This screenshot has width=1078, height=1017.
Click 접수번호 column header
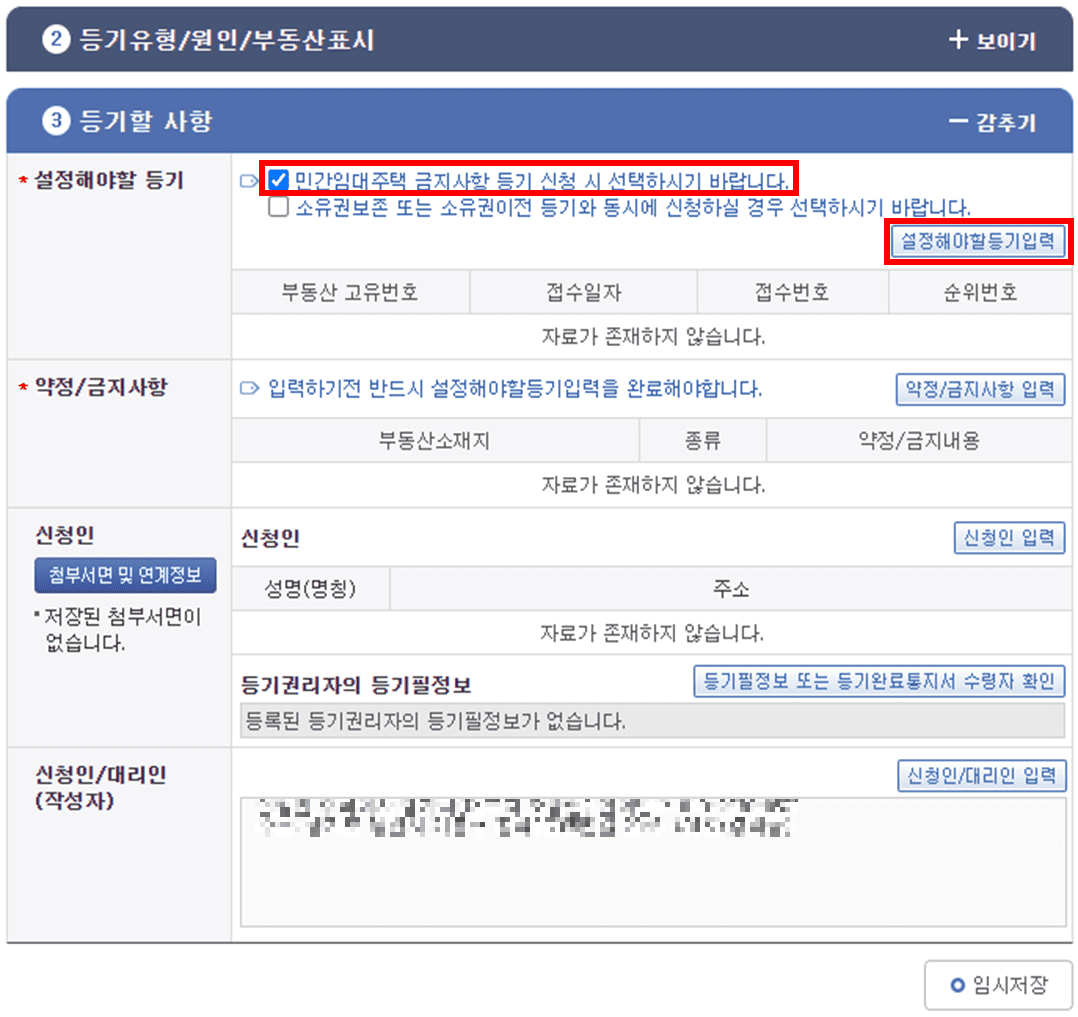[x=793, y=292]
